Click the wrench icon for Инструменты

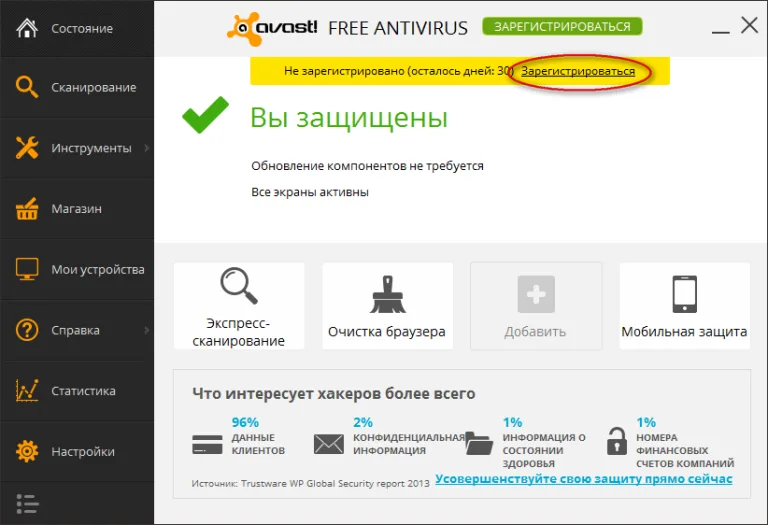tap(27, 147)
